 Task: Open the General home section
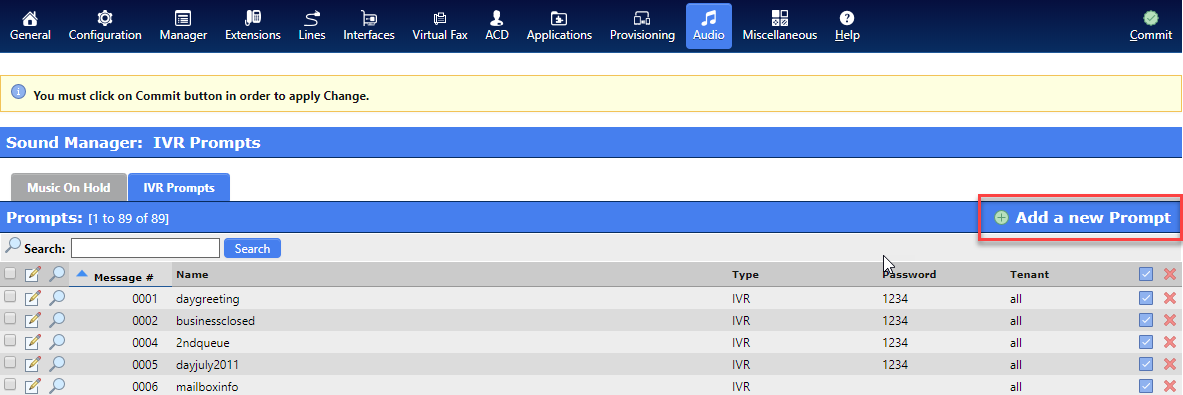click(30, 26)
